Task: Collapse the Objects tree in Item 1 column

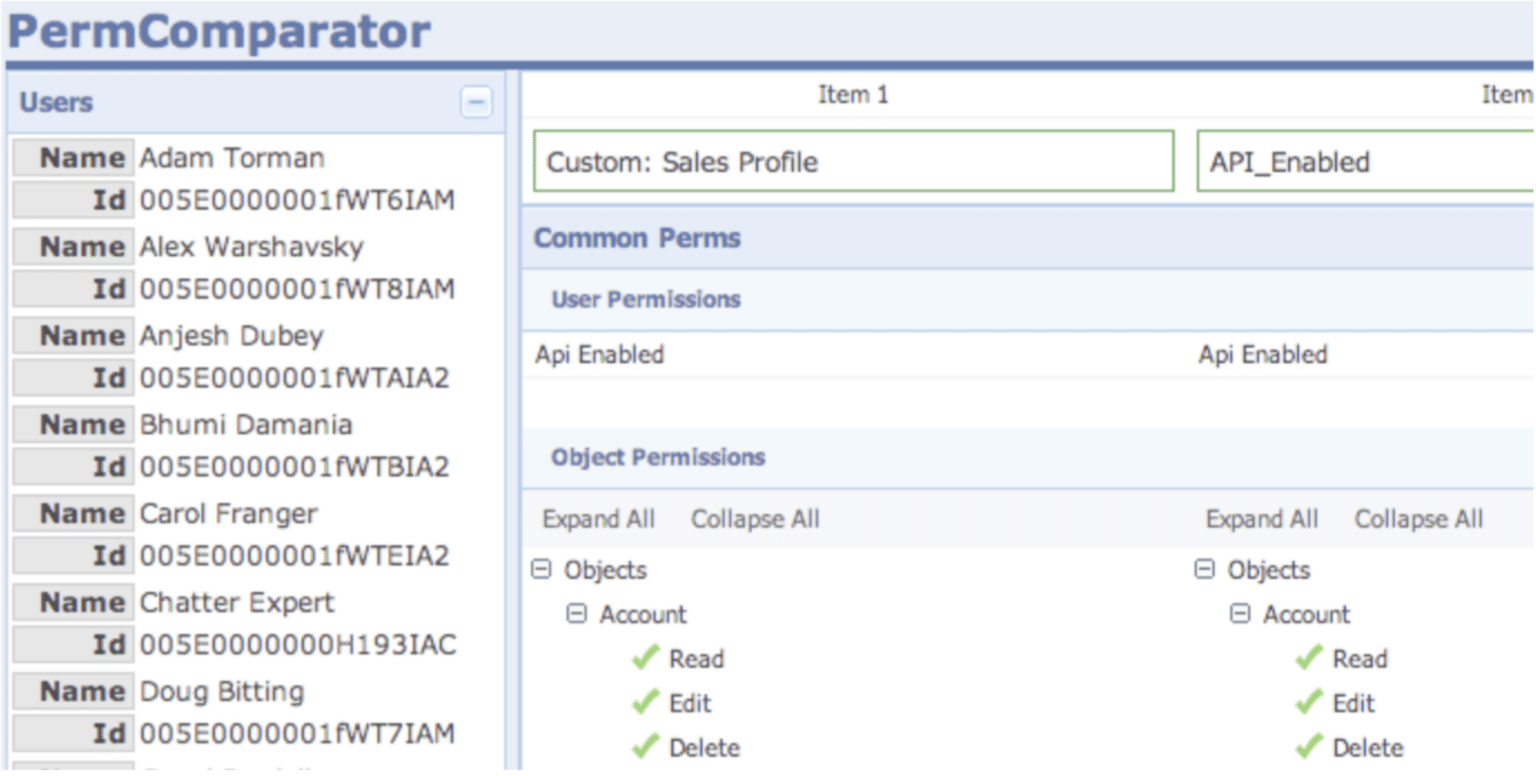Action: pos(541,569)
